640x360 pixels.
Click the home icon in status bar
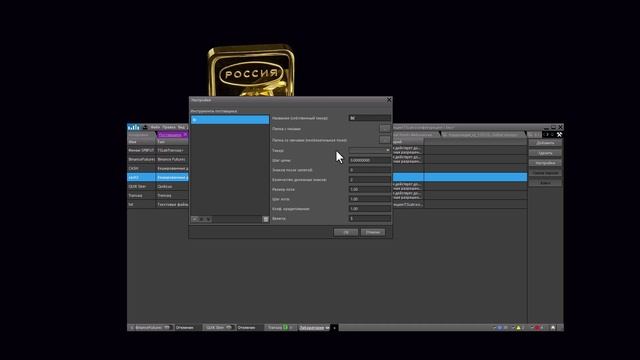pyautogui.click(x=553, y=327)
